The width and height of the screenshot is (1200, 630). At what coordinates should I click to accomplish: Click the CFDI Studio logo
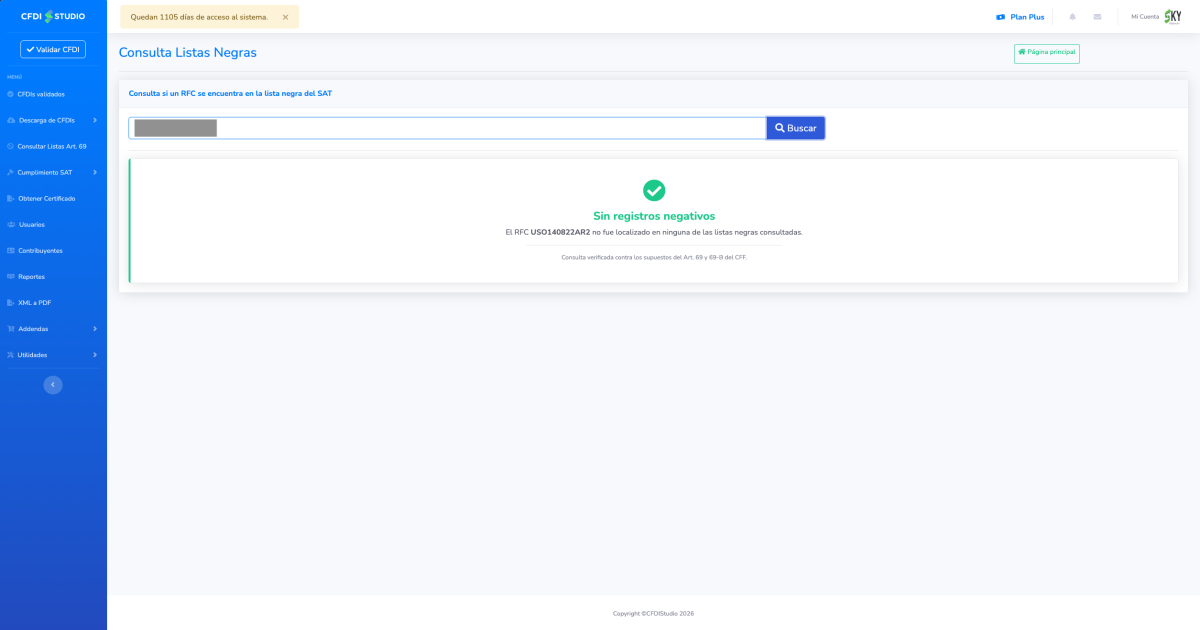53,16
